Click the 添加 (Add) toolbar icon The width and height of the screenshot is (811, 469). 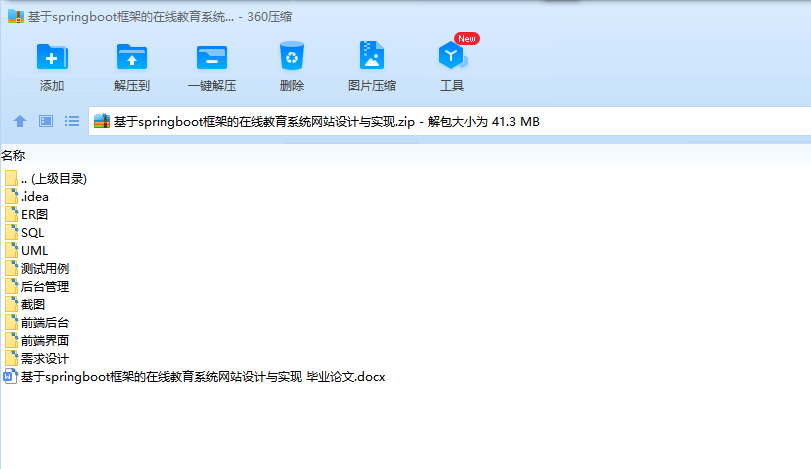(x=52, y=57)
